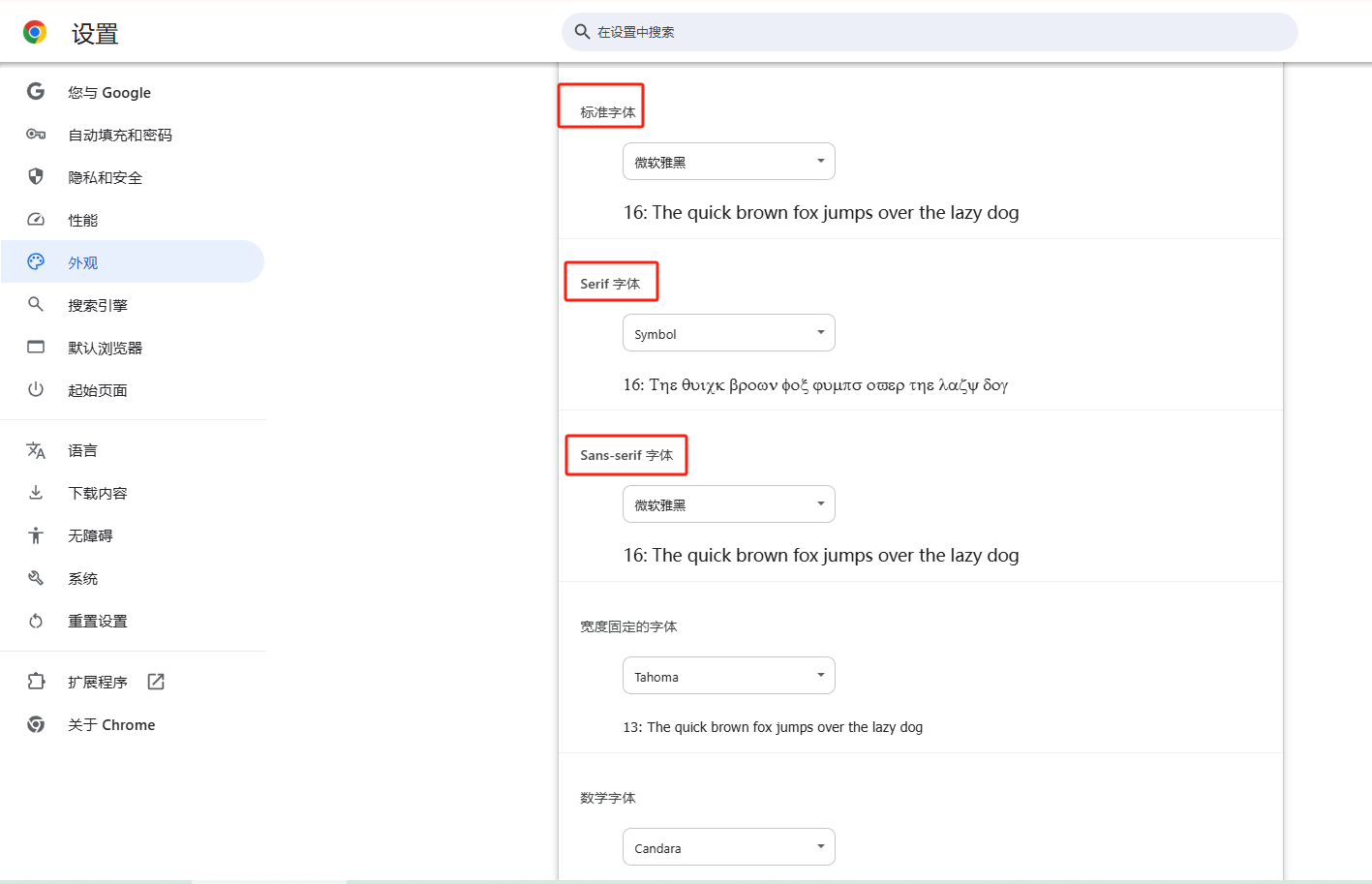The height and width of the screenshot is (884, 1372).
Task: Click the Symbol-font Greek preview sentence
Action: tap(815, 384)
